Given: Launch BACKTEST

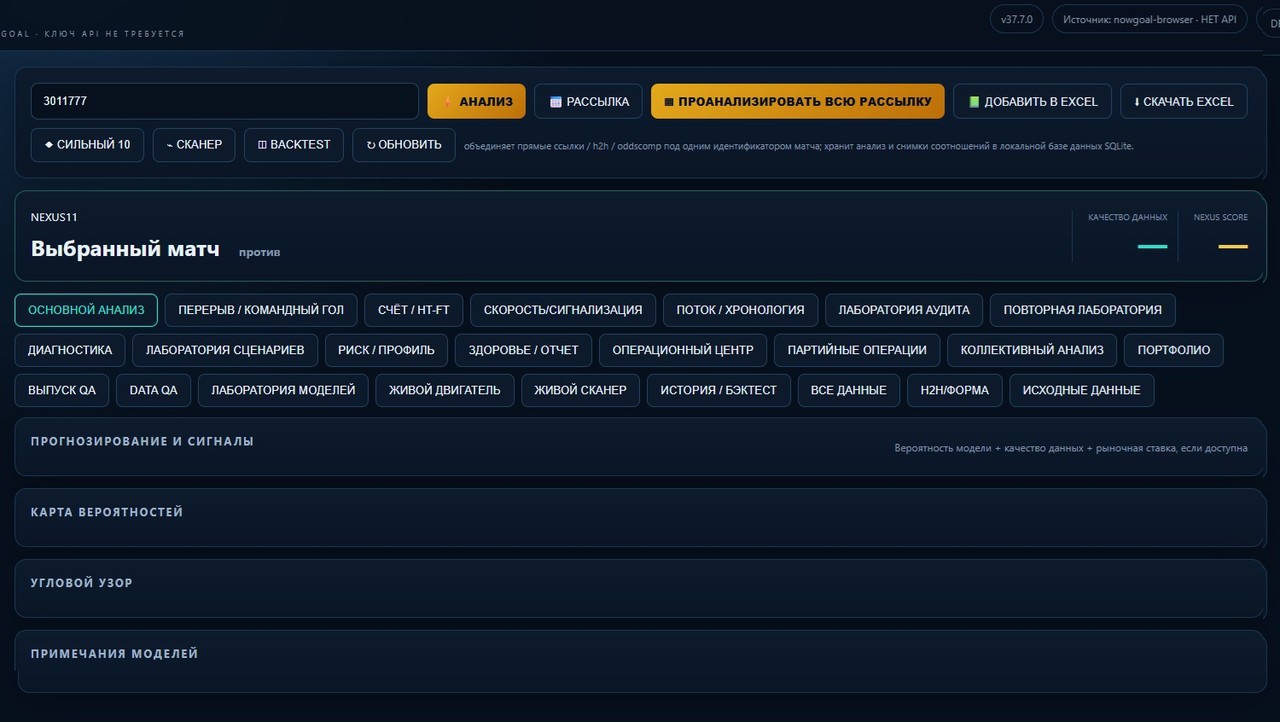Looking at the screenshot, I should pyautogui.click(x=294, y=145).
